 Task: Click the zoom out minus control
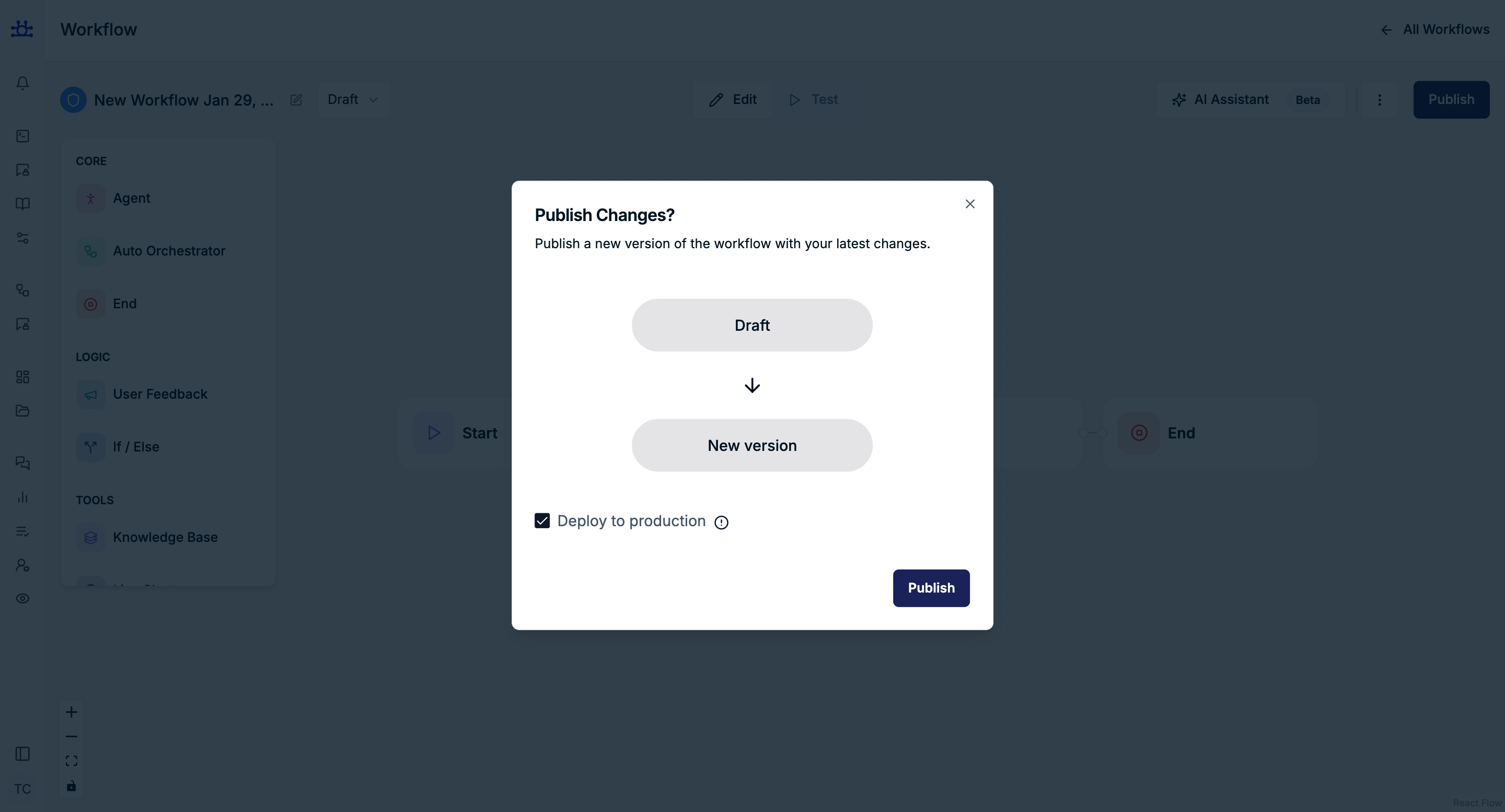pyautogui.click(x=71, y=737)
